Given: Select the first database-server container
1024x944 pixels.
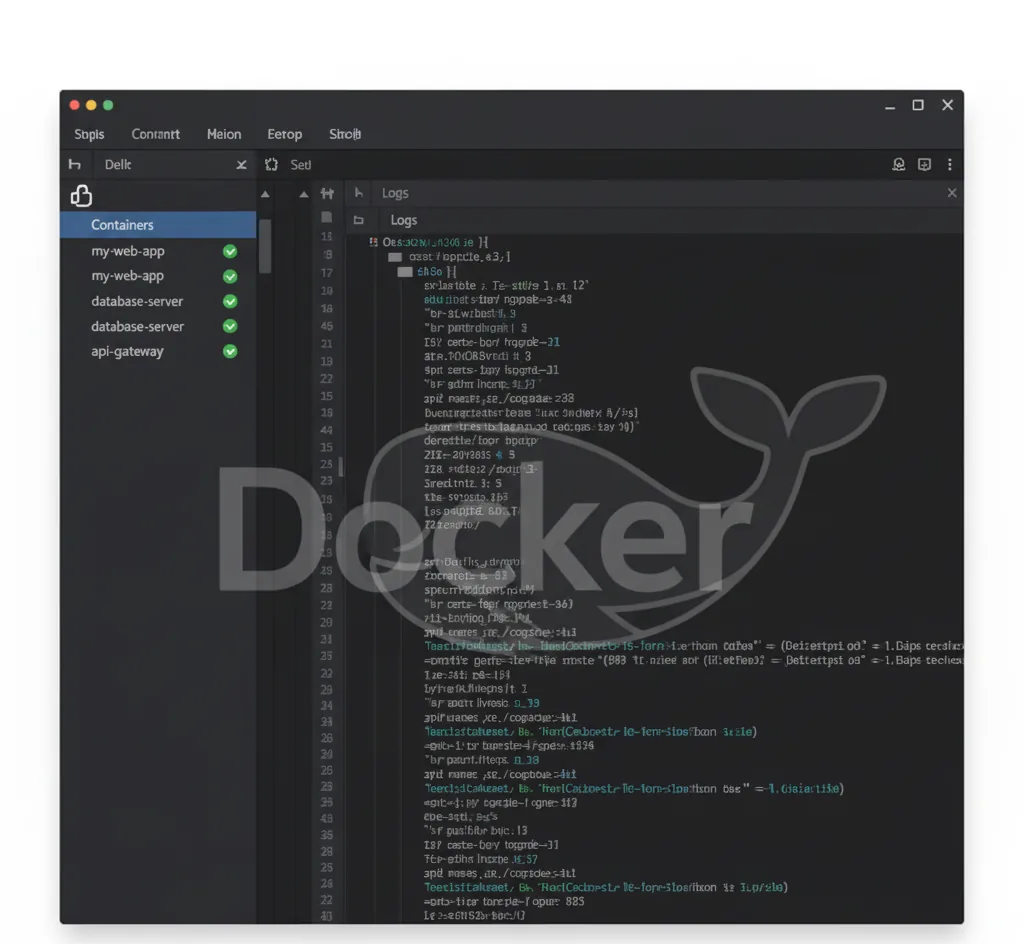Looking at the screenshot, I should pyautogui.click(x=137, y=302).
